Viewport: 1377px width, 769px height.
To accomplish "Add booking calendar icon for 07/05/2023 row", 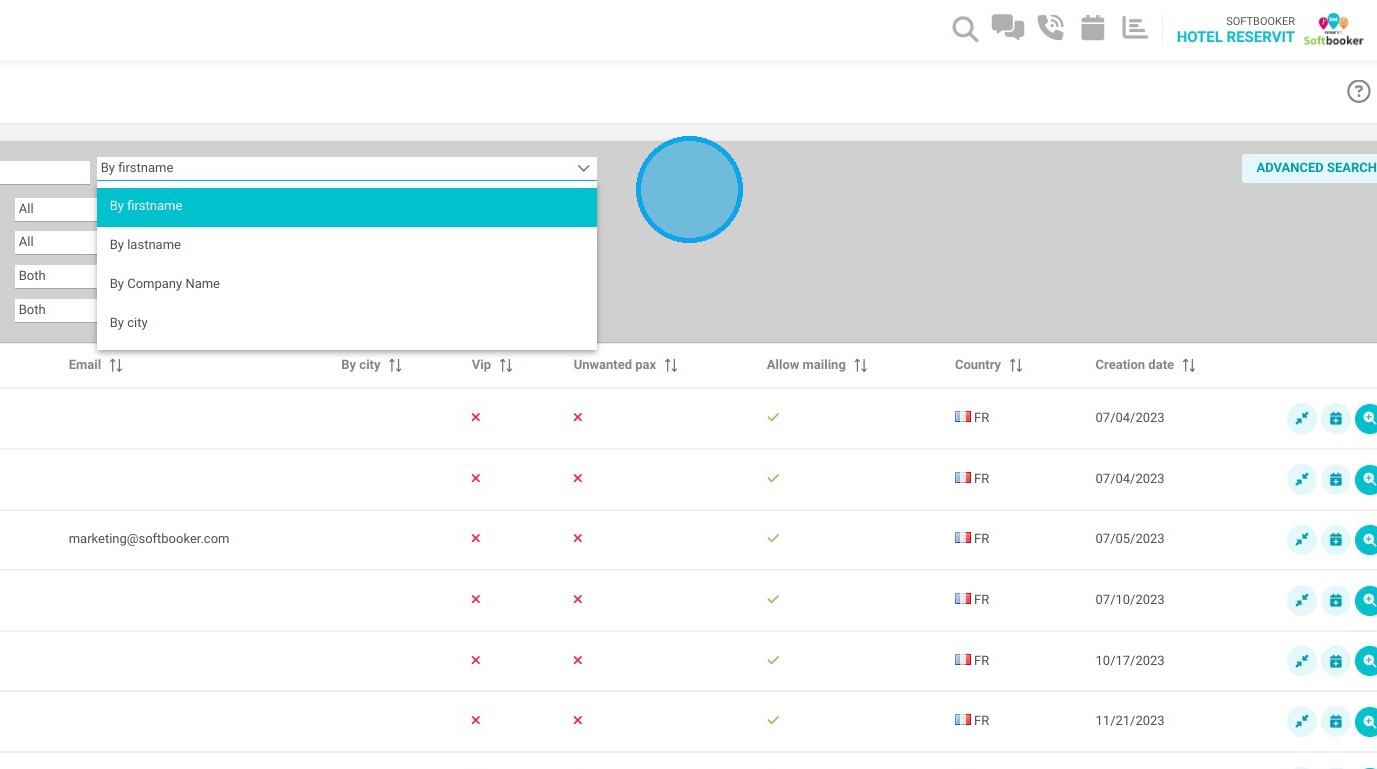I will pos(1336,540).
